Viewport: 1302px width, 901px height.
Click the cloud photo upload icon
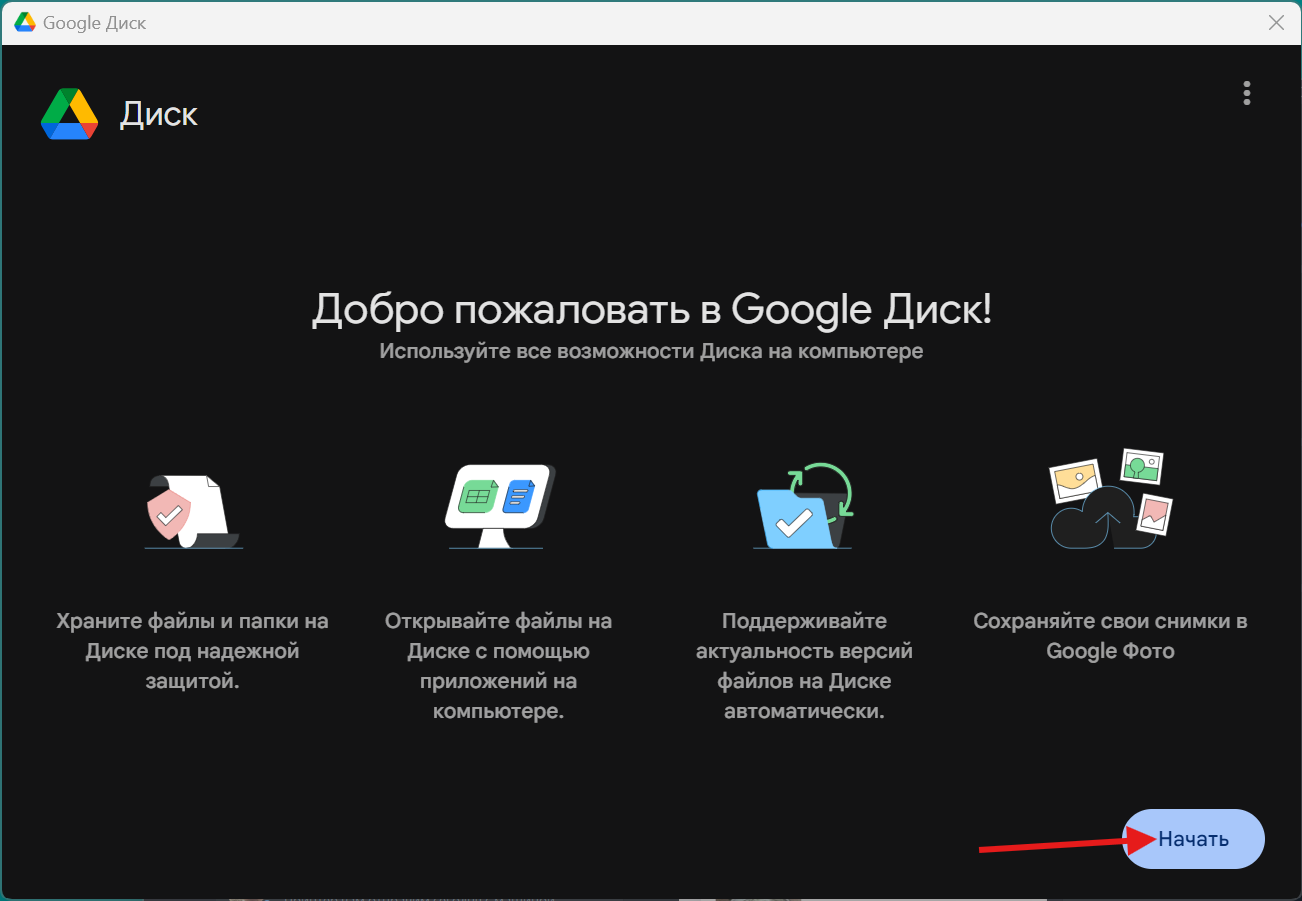pyautogui.click(x=1110, y=499)
